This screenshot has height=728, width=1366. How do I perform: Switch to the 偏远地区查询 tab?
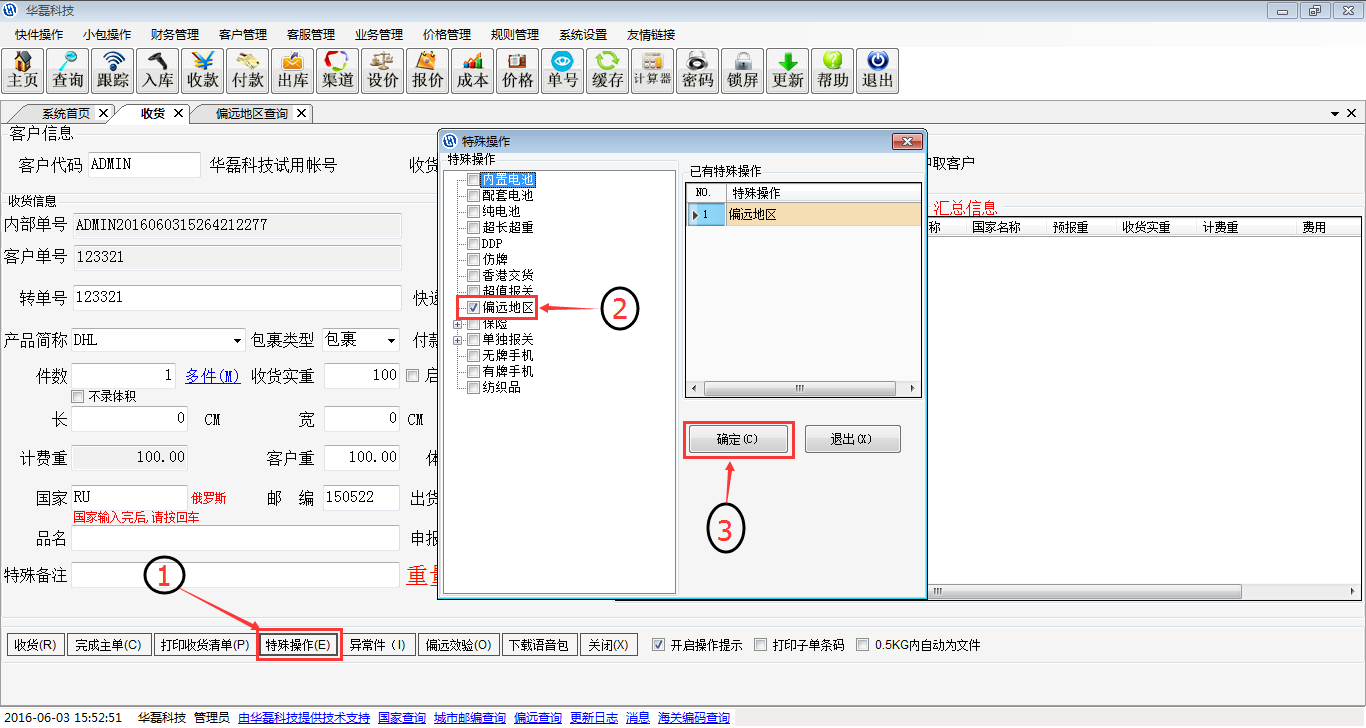[252, 114]
